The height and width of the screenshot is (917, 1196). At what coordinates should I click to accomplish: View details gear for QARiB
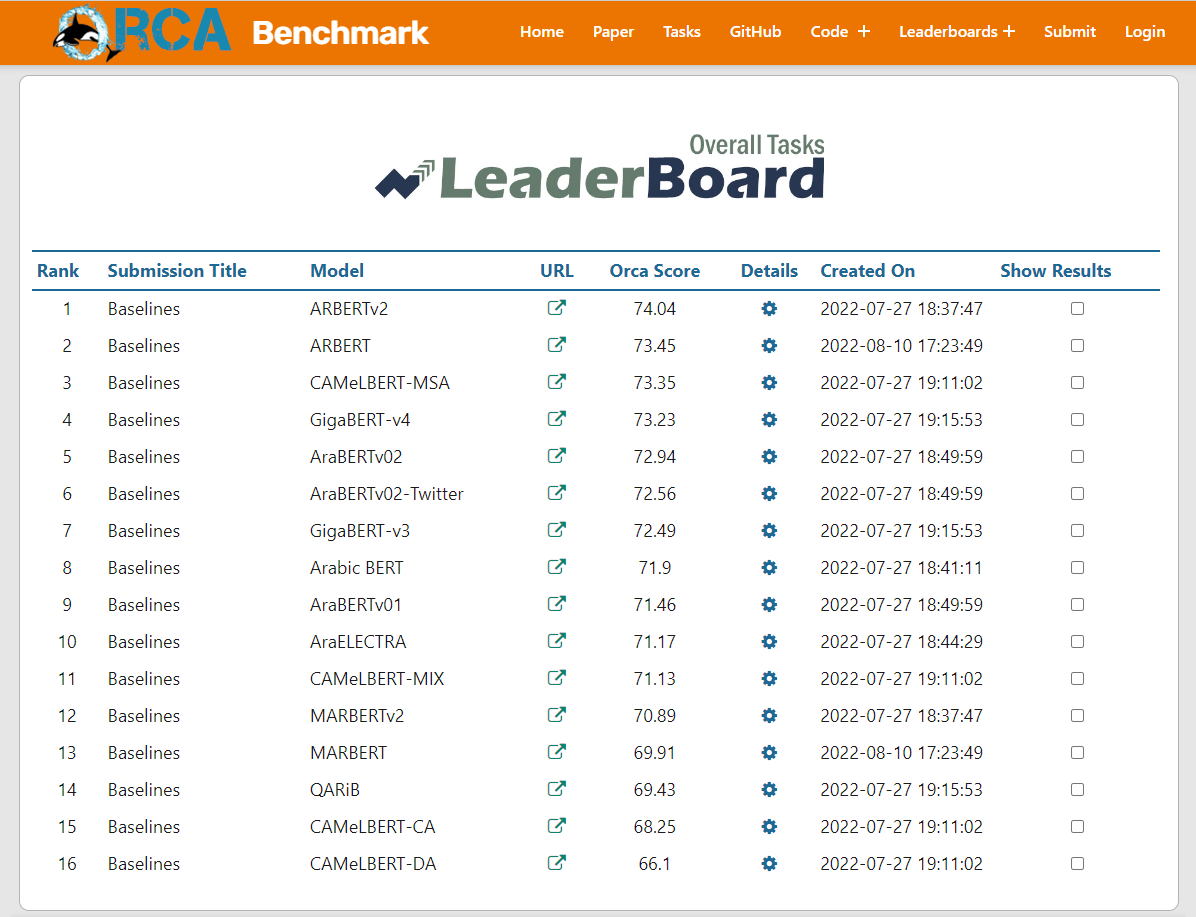coord(769,790)
